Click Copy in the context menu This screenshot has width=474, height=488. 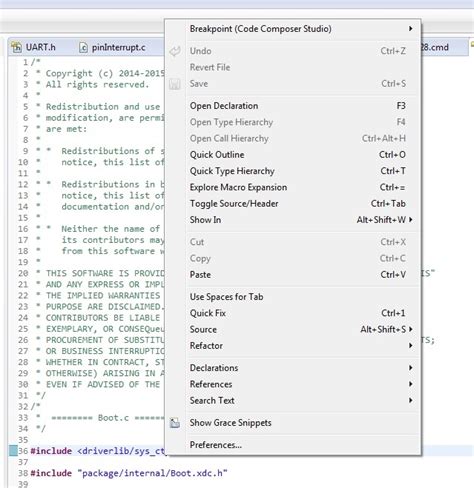tap(293, 258)
